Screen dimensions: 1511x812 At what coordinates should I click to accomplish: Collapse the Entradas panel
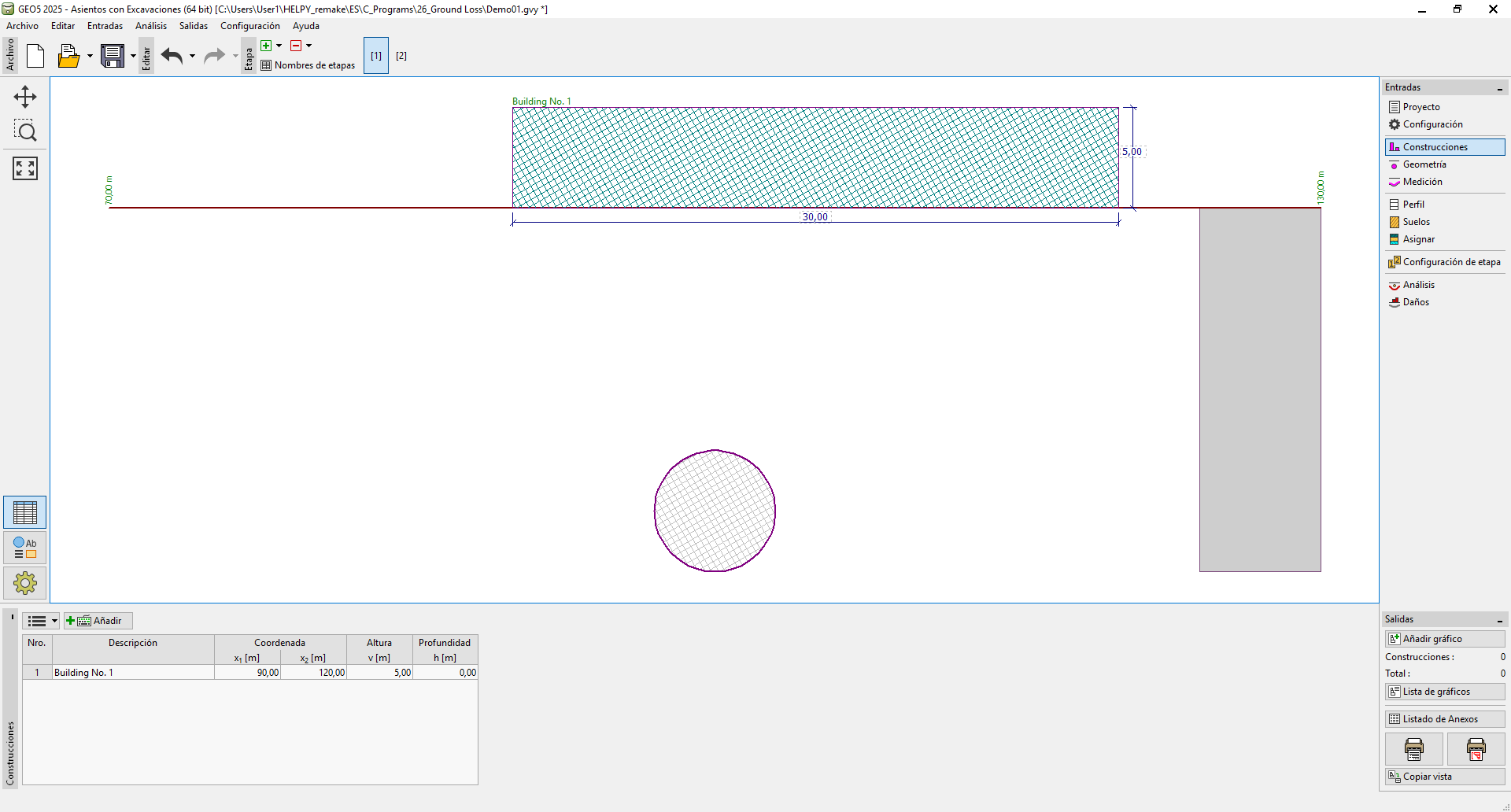tap(1499, 88)
